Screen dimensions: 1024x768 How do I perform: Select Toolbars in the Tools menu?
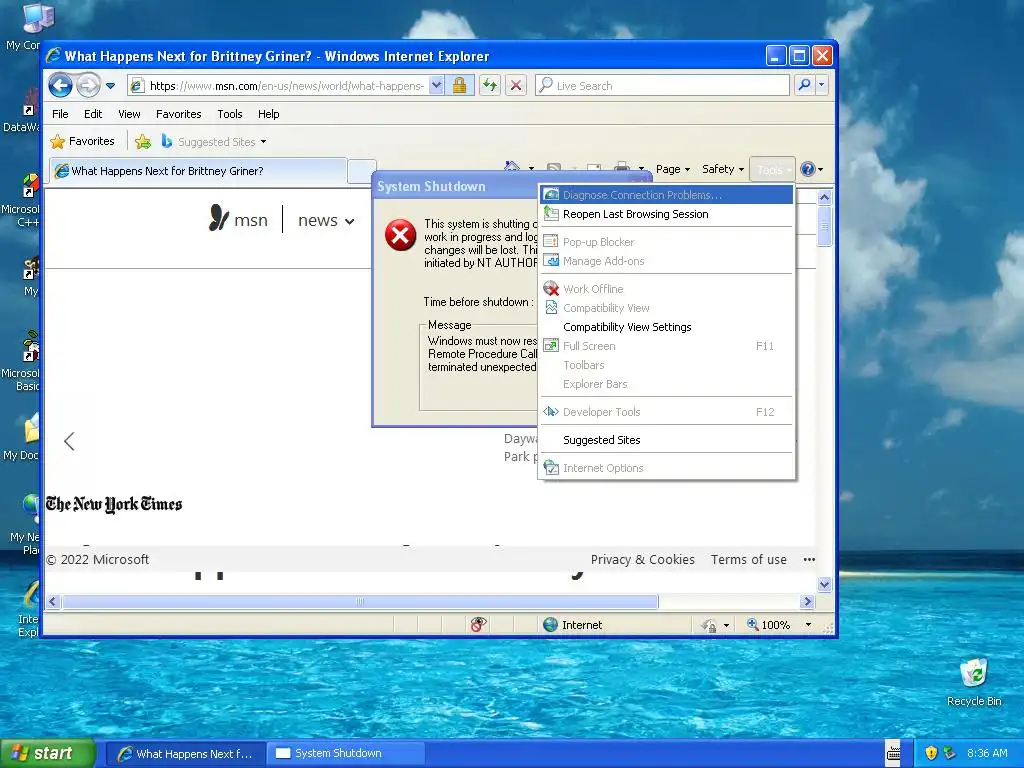[667, 365]
